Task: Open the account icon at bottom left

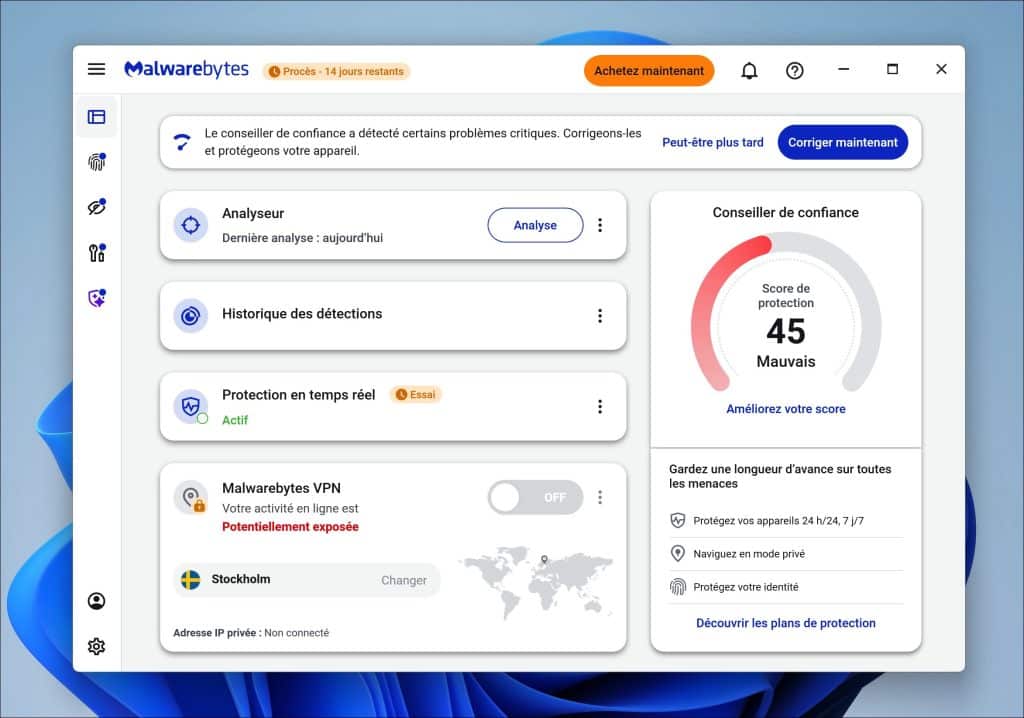Action: [96, 600]
